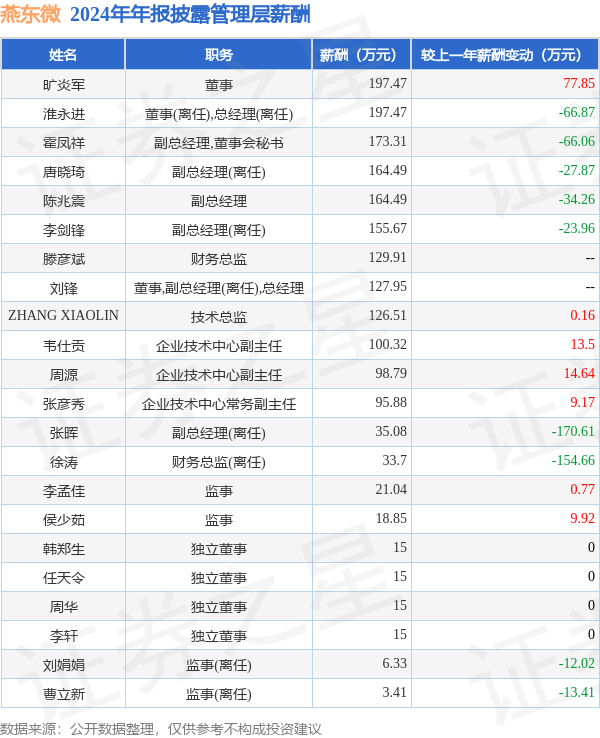Click position 技术总监

pyautogui.click(x=219, y=317)
